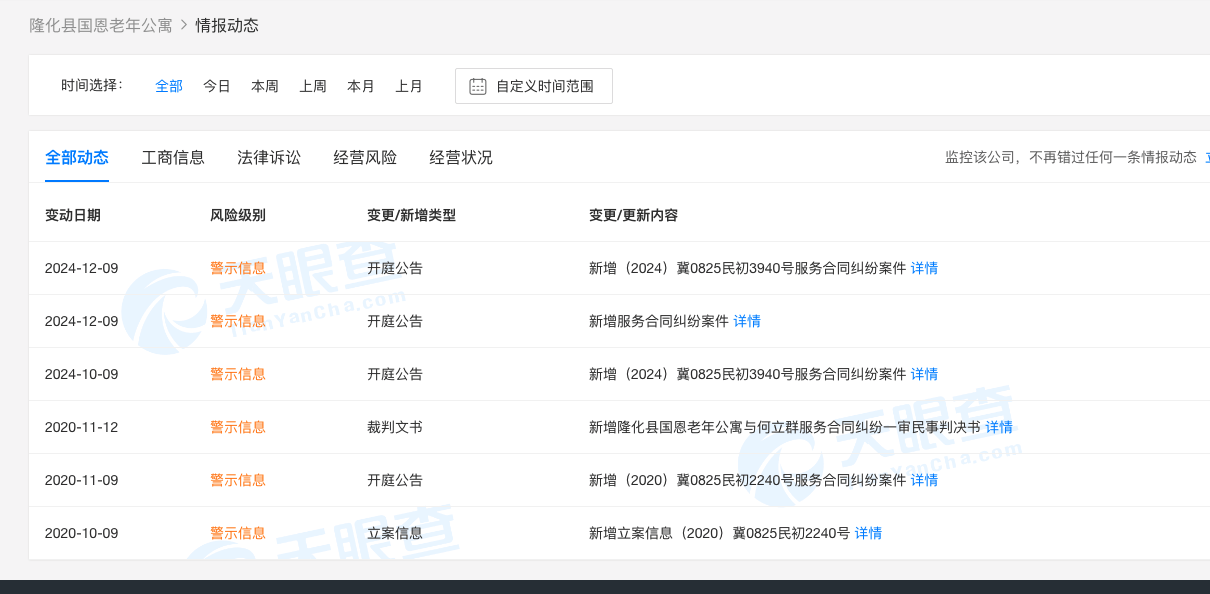
Task: Filter by 上月
Action: click(x=409, y=86)
